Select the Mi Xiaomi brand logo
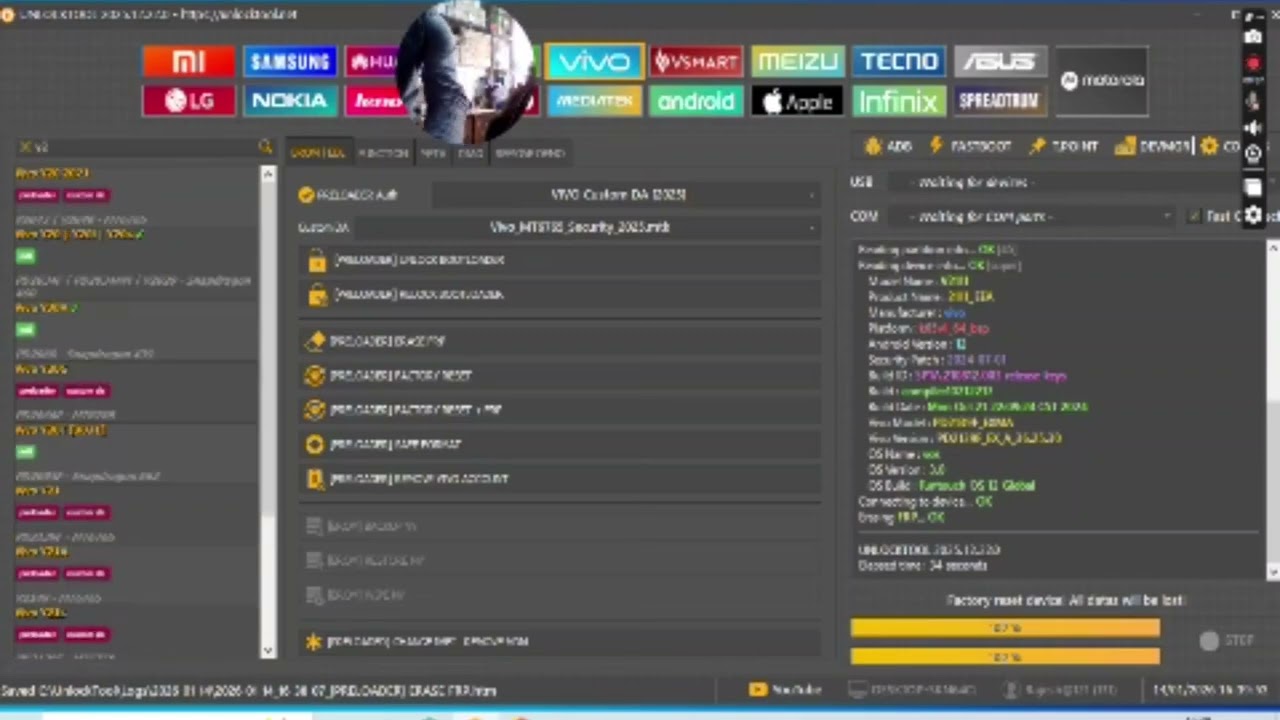Image resolution: width=1280 pixels, height=720 pixels. pyautogui.click(x=188, y=62)
